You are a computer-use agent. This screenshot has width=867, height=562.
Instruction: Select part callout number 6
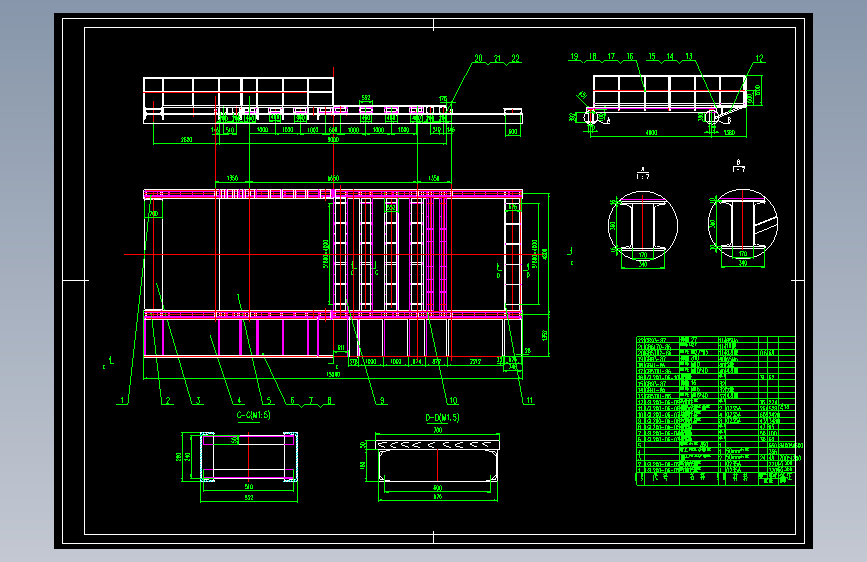point(292,400)
